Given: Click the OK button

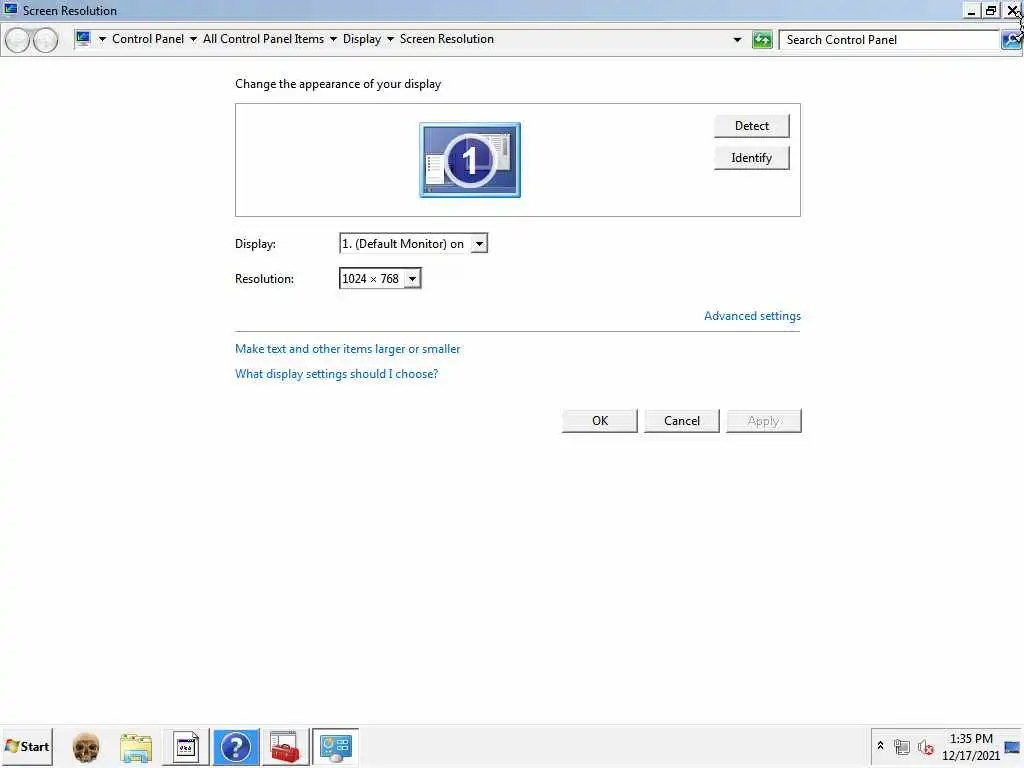Looking at the screenshot, I should 600,421.
